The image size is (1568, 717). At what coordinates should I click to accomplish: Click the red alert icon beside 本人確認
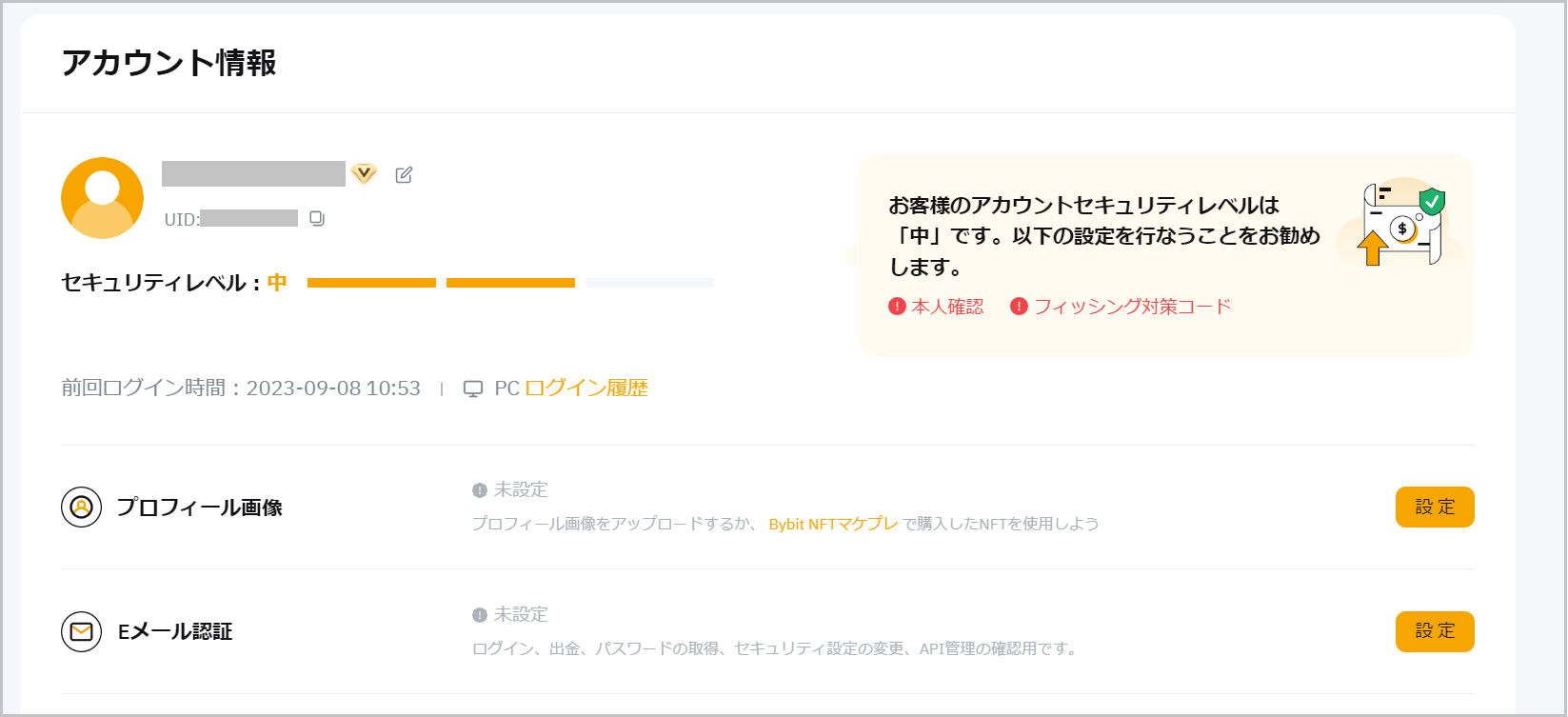pyautogui.click(x=897, y=307)
